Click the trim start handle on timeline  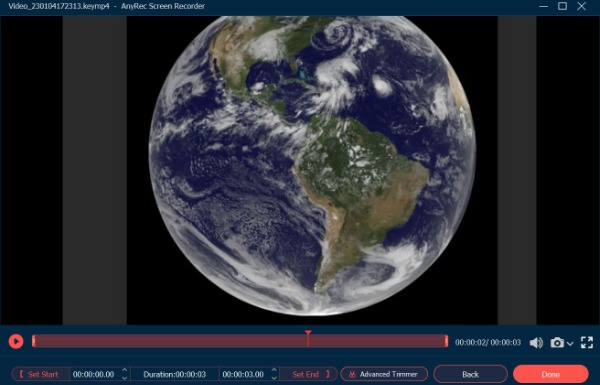34,341
